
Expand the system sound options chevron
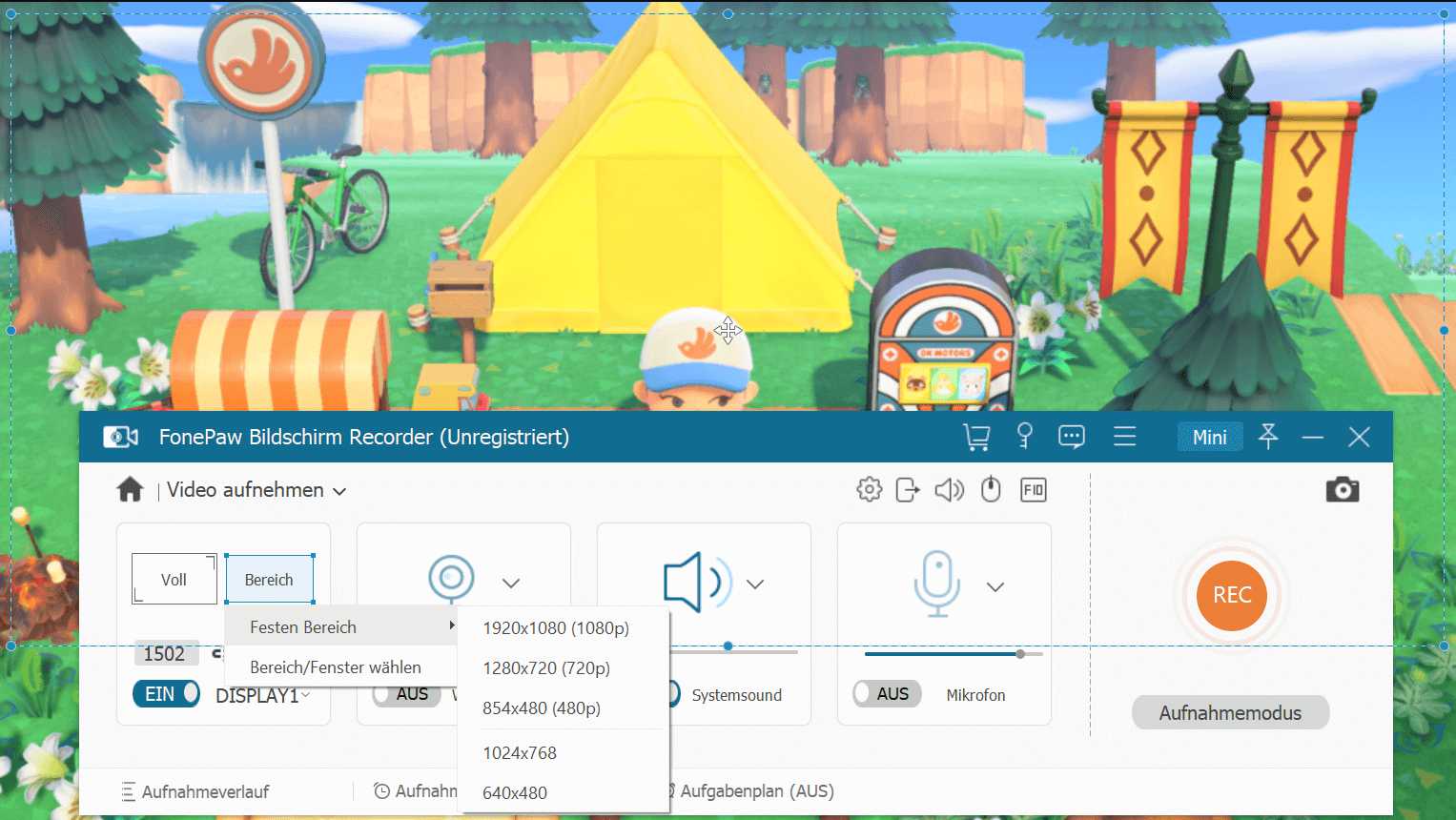coord(755,584)
